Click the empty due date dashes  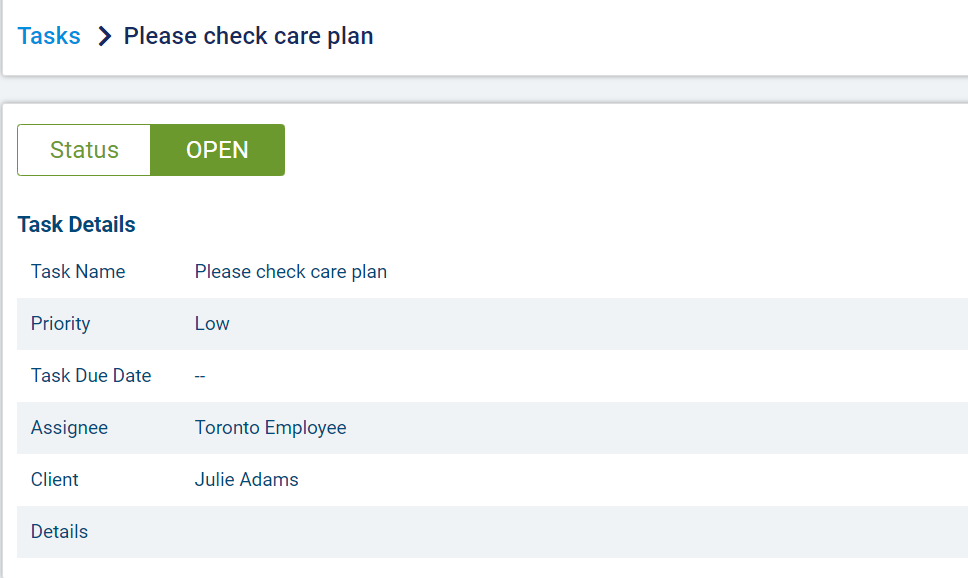pos(200,376)
